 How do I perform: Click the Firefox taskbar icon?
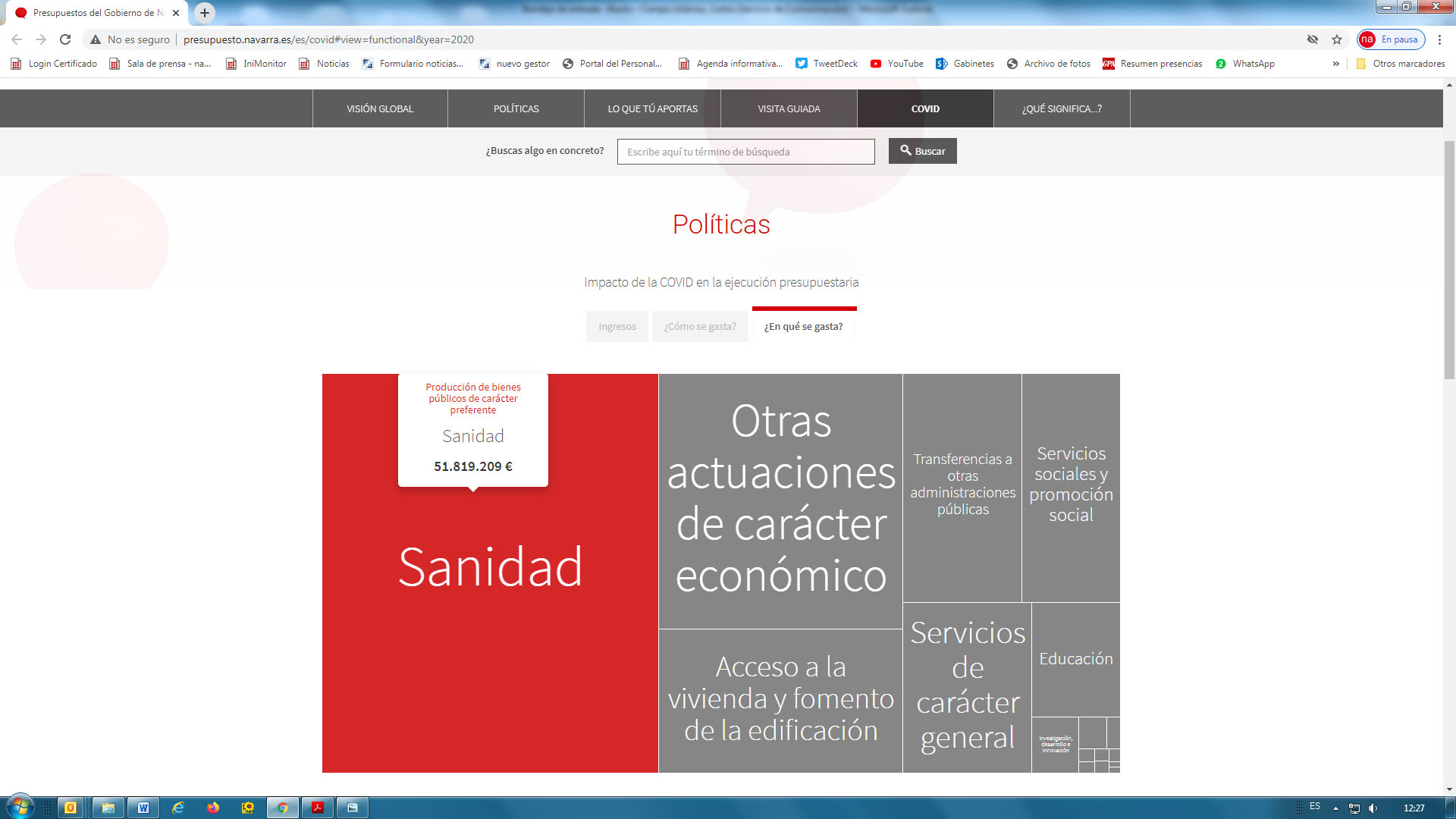[x=213, y=808]
